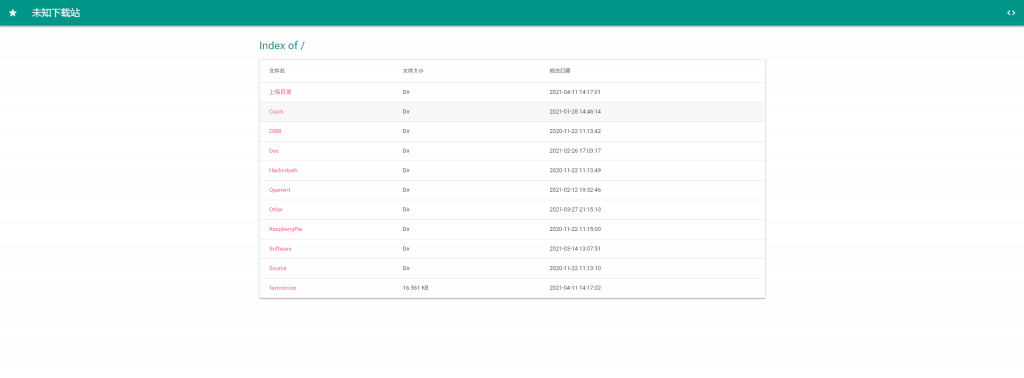
Task: Open the Hackintosh folder
Action: point(283,170)
